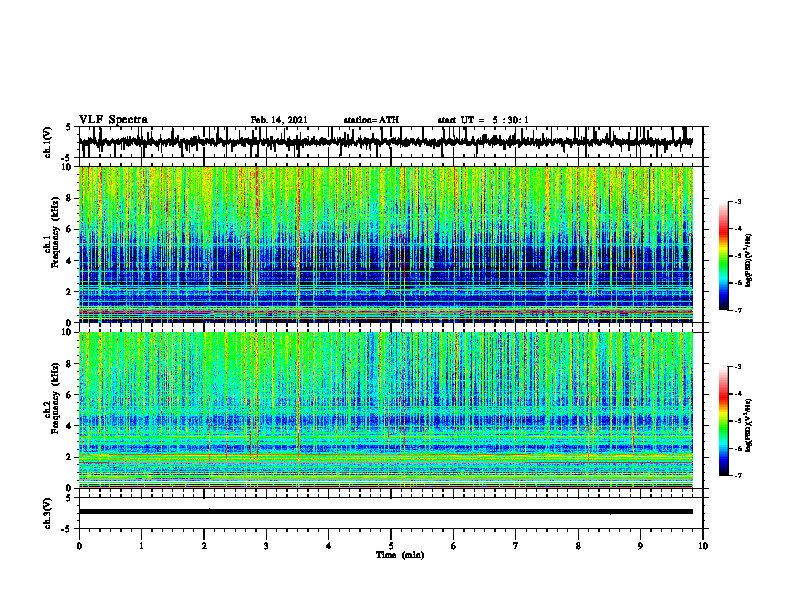Click the ch.1 frequency tick label "4"
This screenshot has height=612, width=792.
click(69, 261)
